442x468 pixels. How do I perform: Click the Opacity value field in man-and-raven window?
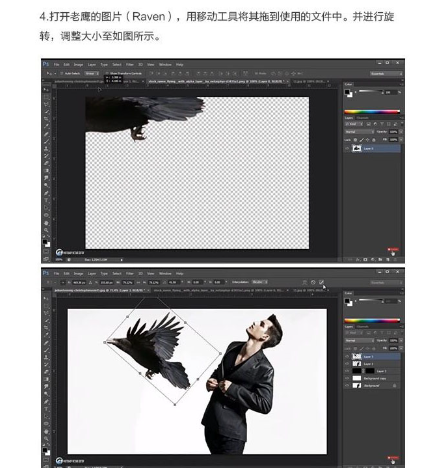pyautogui.click(x=394, y=341)
